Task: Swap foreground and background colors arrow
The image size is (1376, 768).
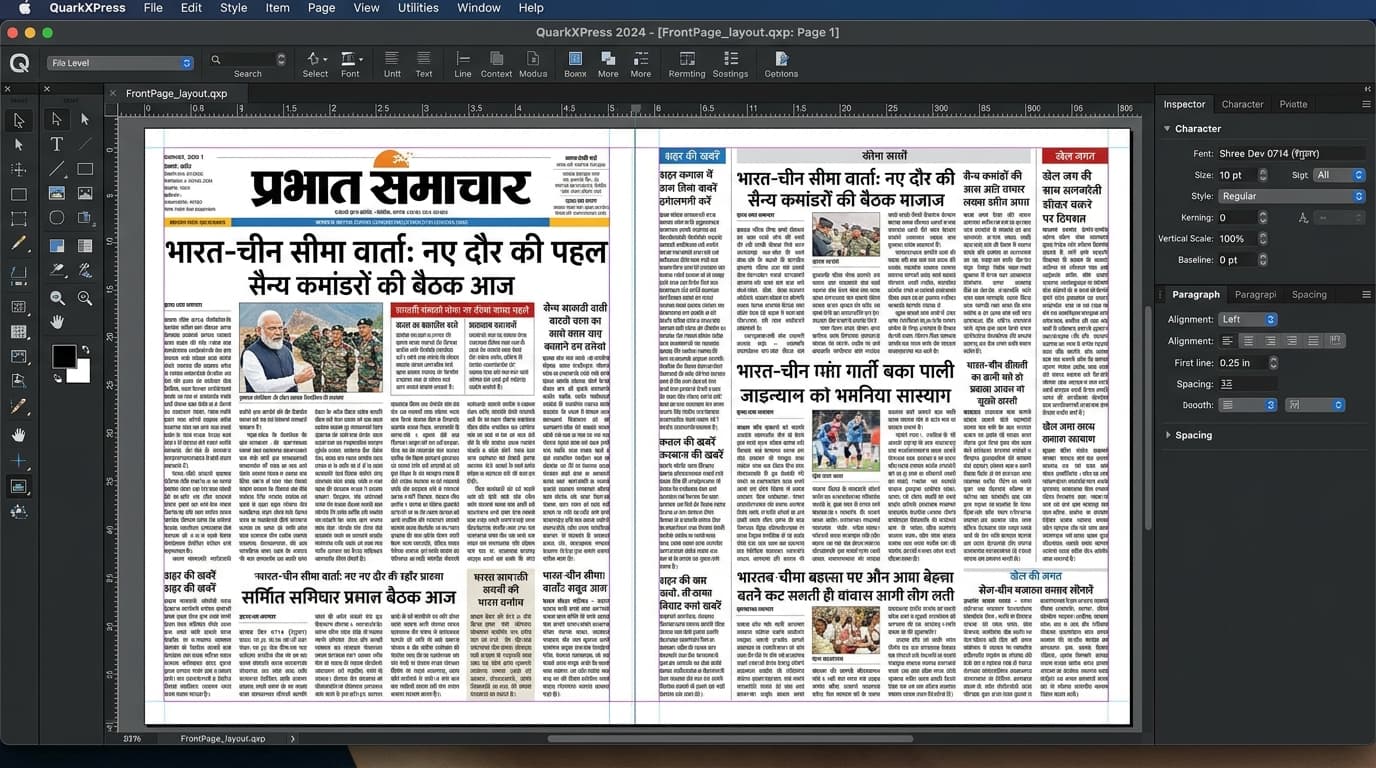Action: click(86, 350)
